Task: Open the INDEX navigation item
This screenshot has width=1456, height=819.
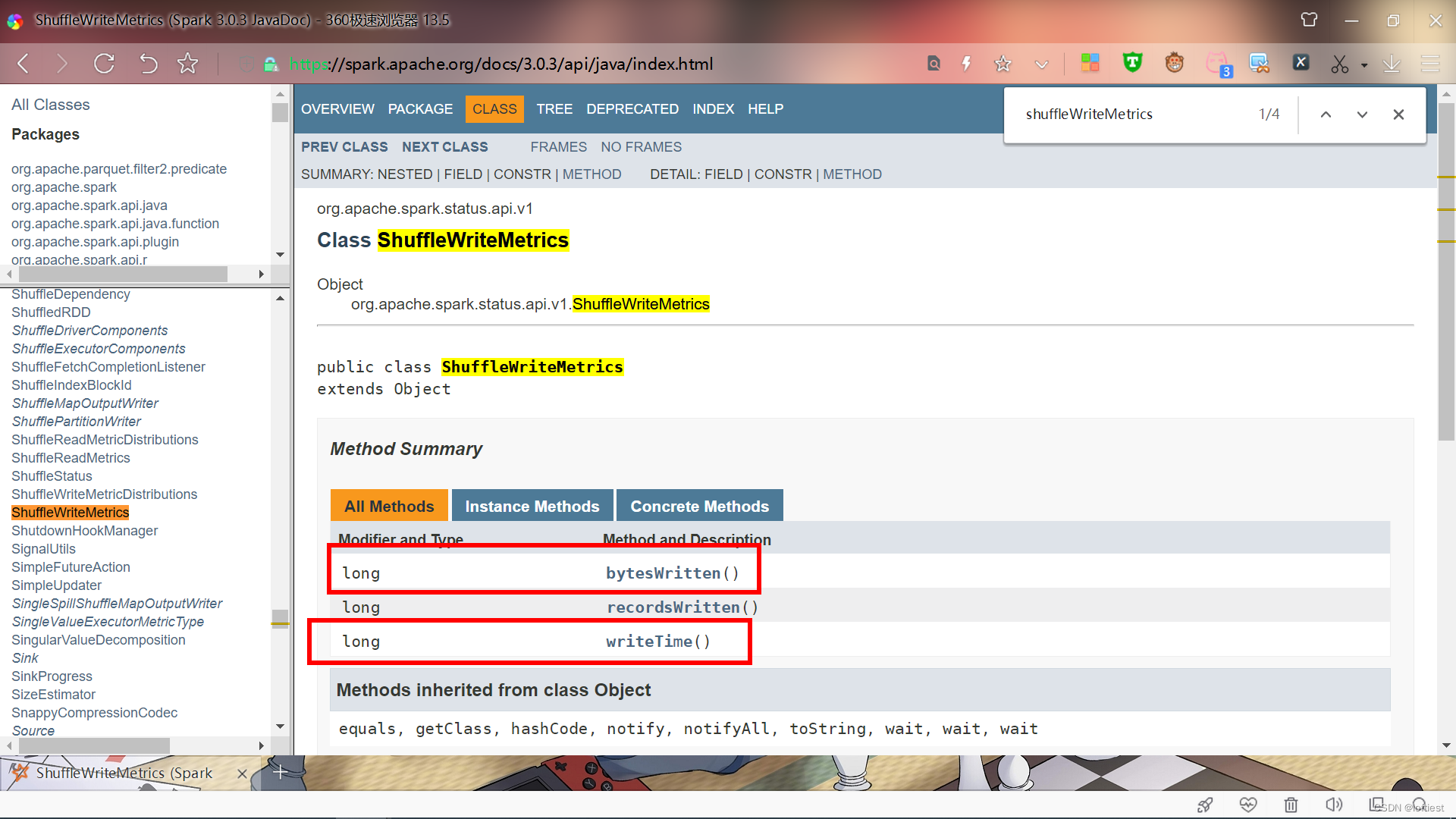Action: (x=713, y=109)
